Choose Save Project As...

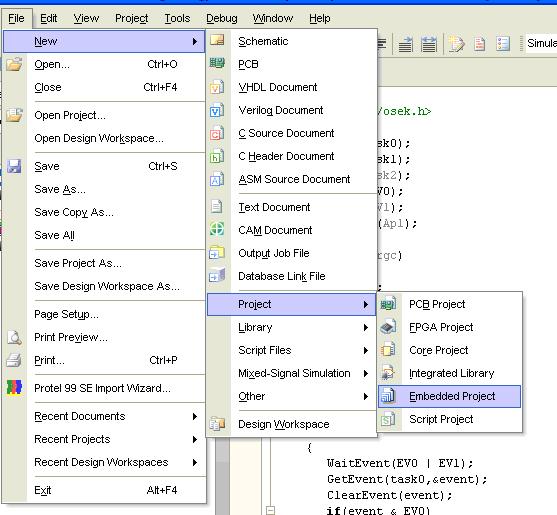78,263
